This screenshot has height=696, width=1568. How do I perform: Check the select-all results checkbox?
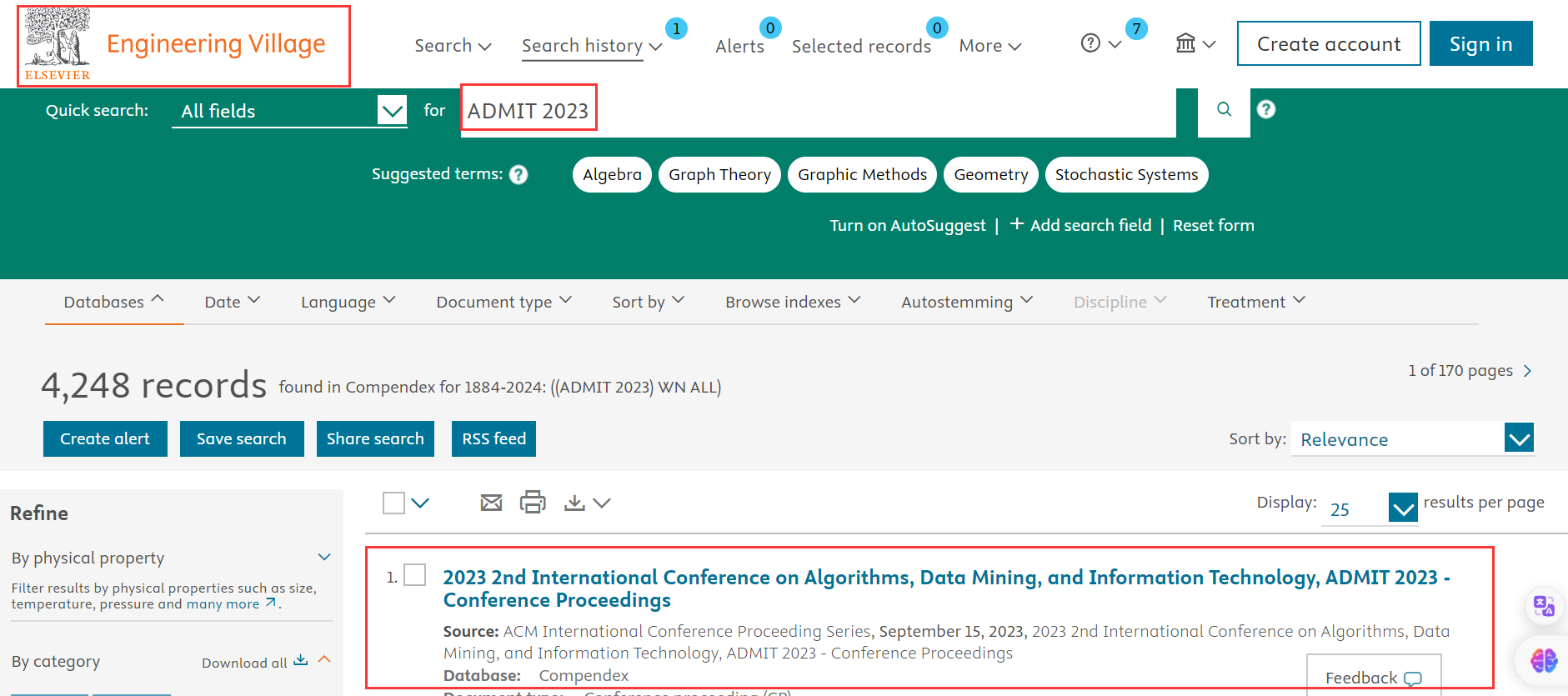[393, 503]
